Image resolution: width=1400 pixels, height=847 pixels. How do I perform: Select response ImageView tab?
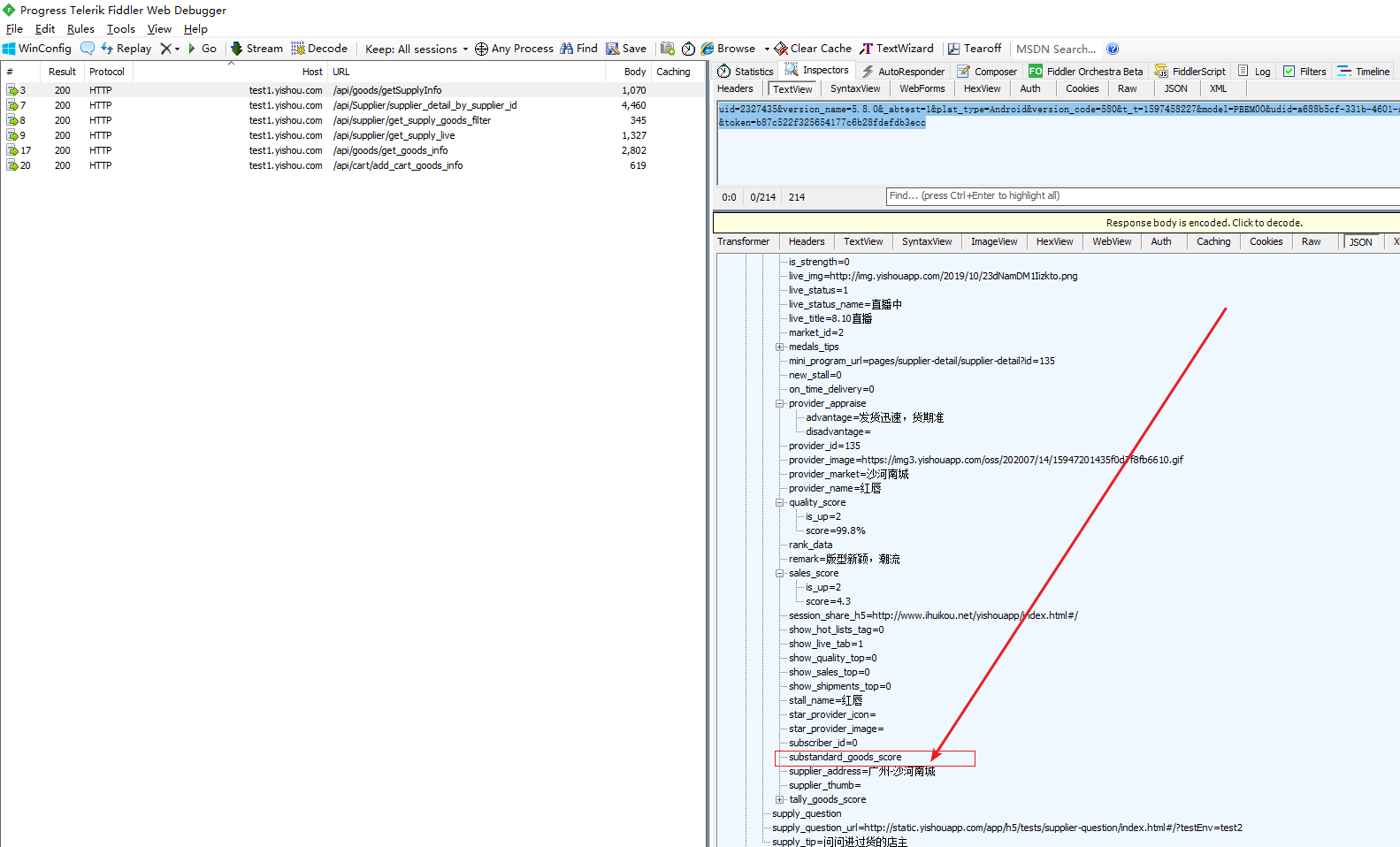click(x=994, y=241)
